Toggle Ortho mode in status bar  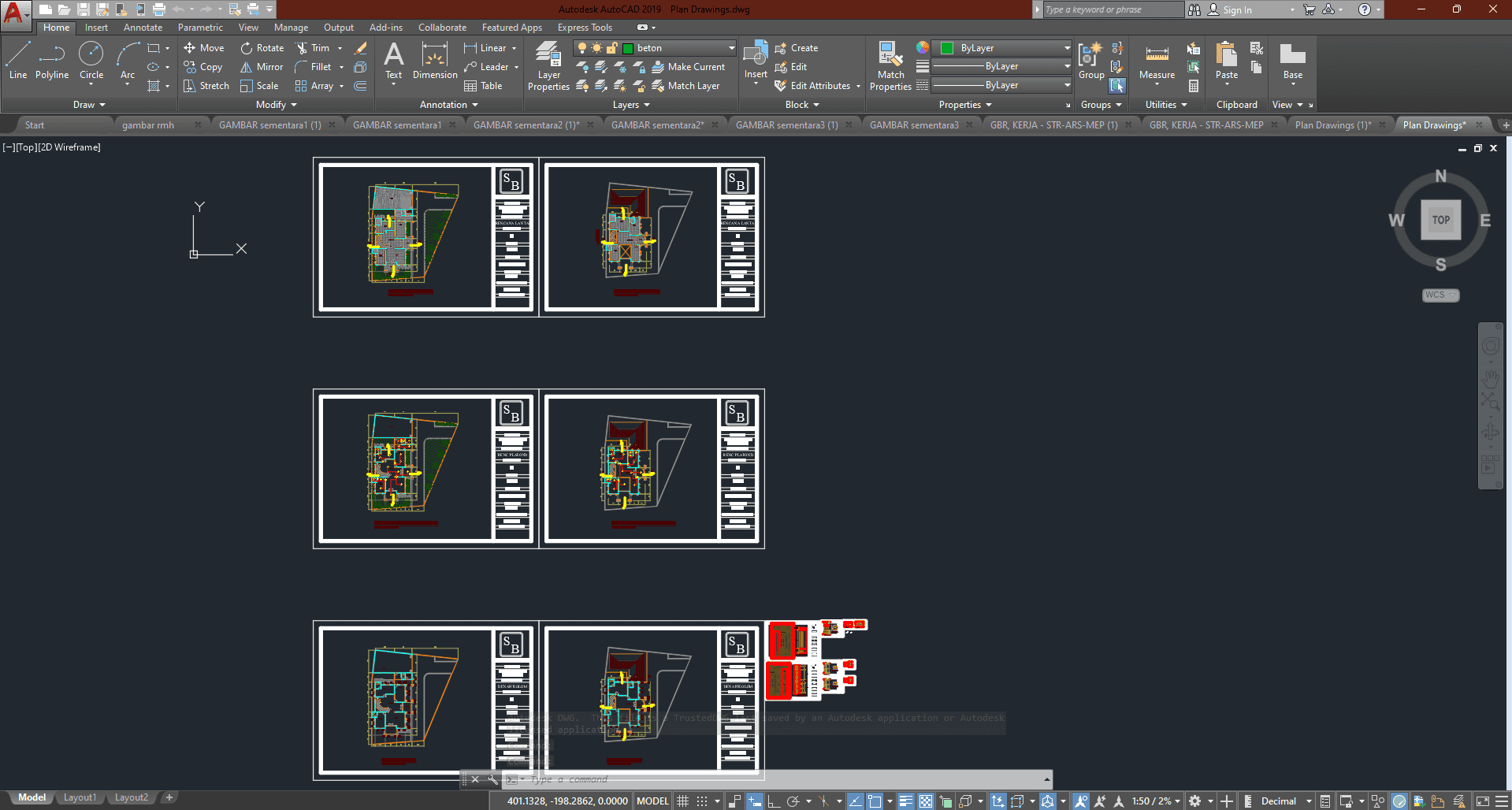(774, 801)
